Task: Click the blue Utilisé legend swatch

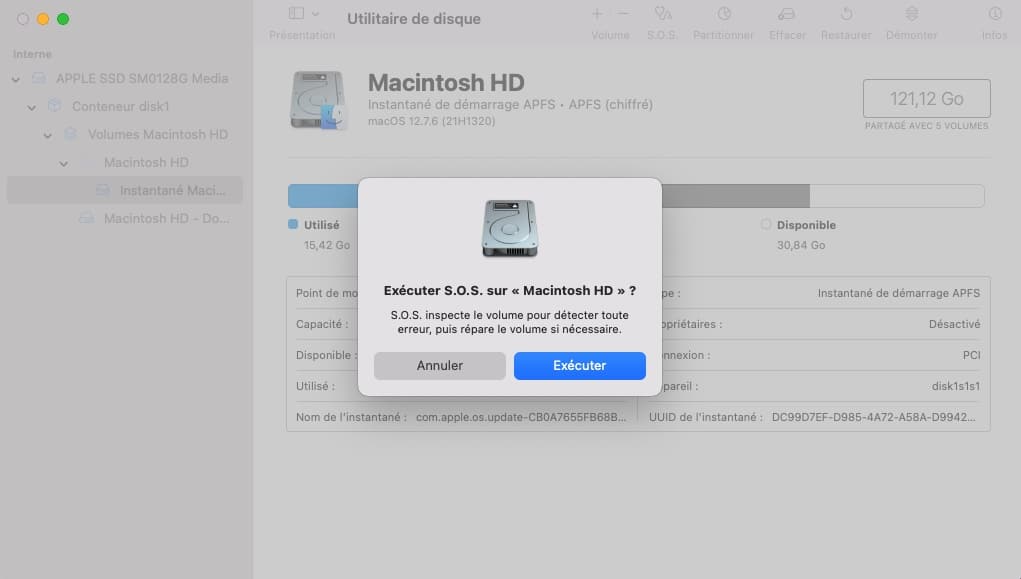Action: (x=293, y=224)
